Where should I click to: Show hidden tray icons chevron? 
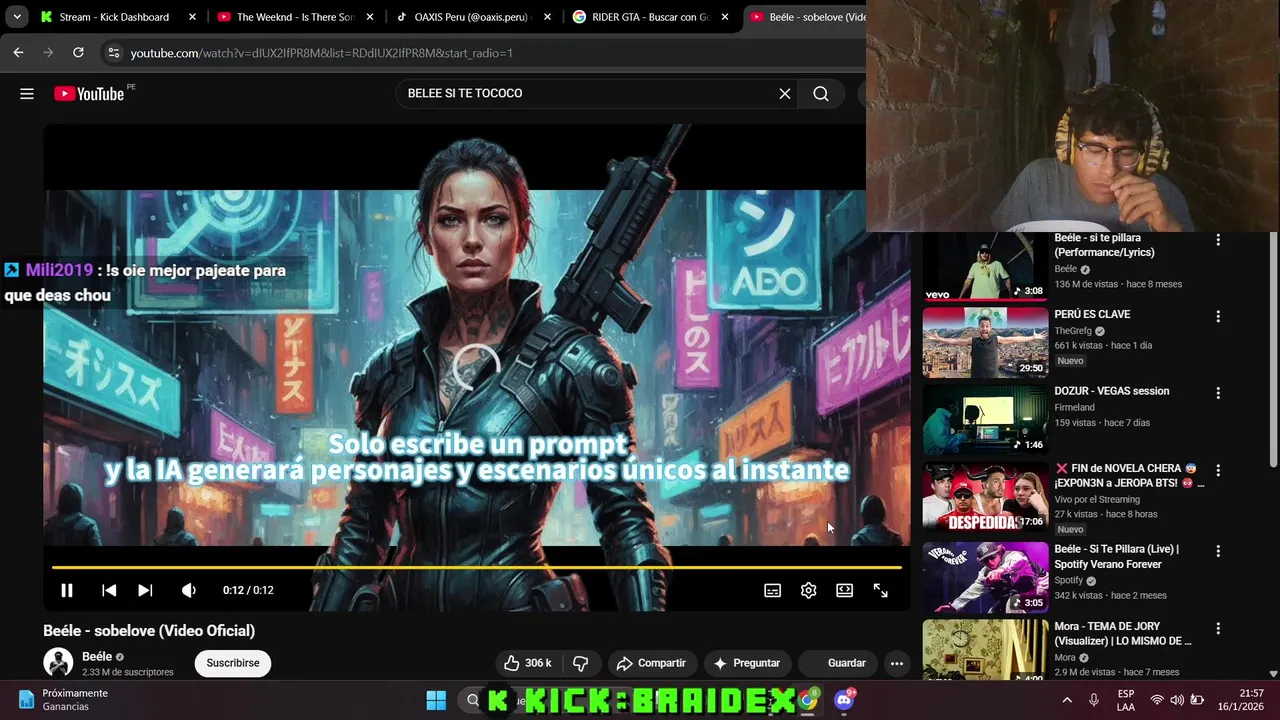point(1067,700)
